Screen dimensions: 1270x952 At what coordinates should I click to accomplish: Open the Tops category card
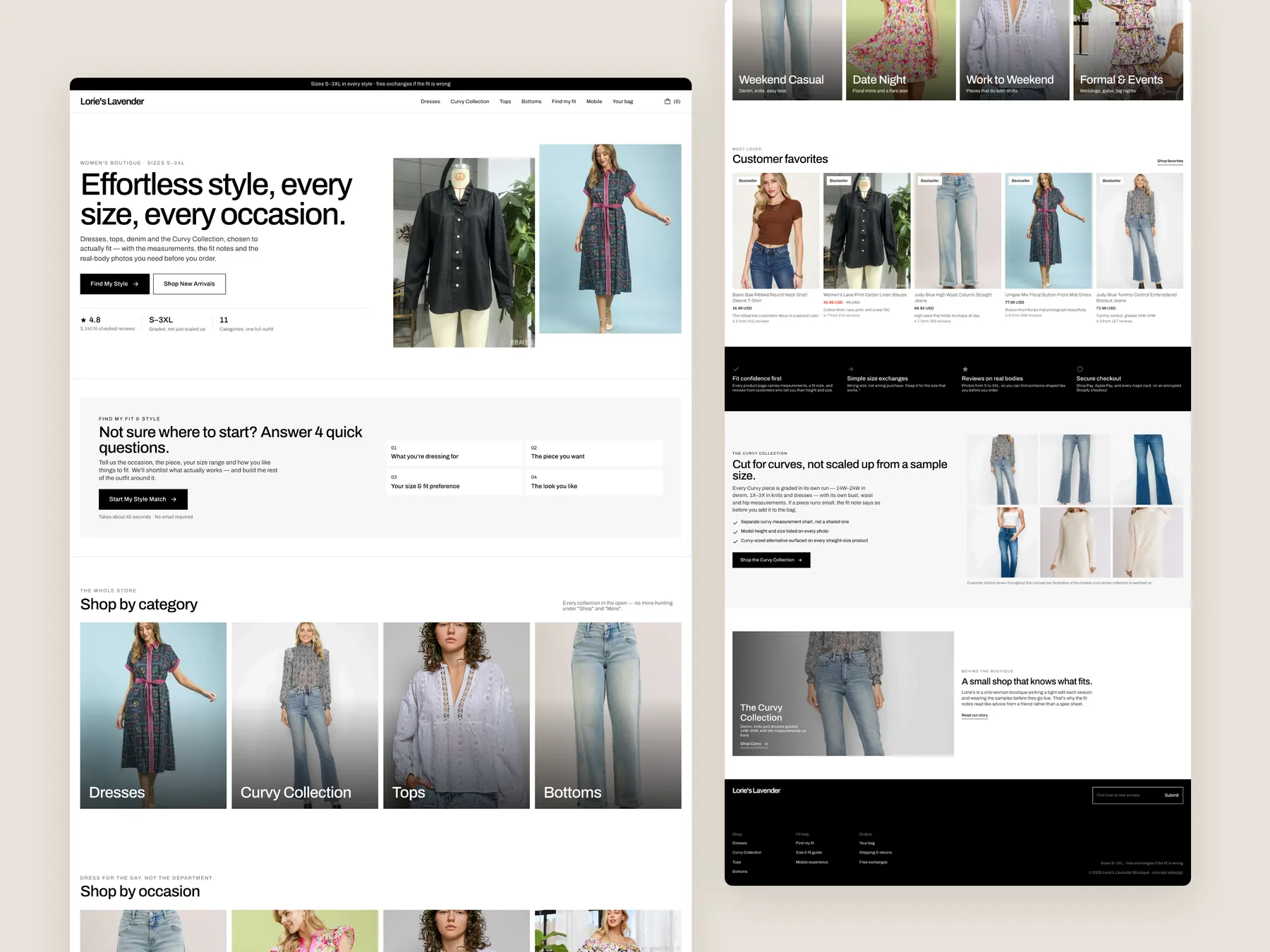(x=456, y=715)
